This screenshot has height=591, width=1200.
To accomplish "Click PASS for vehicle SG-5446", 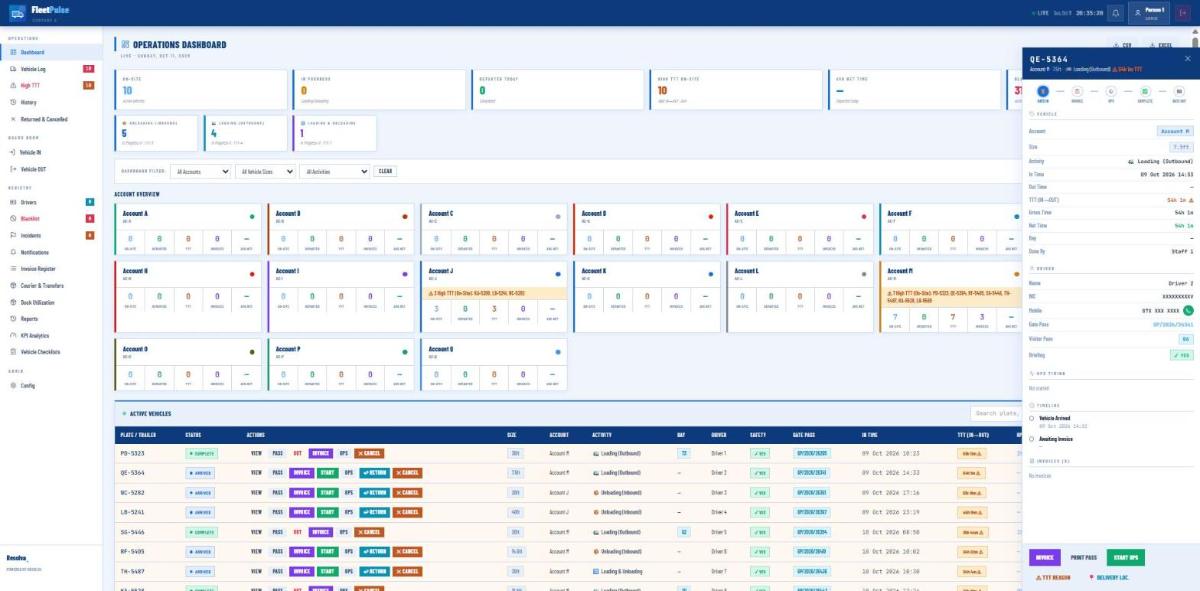I will [278, 531].
